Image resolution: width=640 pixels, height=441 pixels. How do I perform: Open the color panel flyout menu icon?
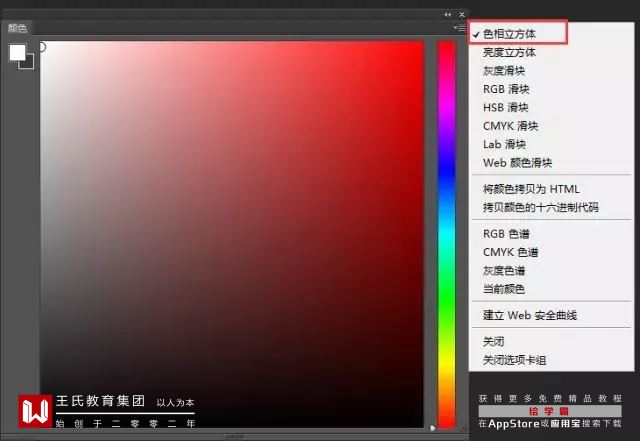pos(460,28)
